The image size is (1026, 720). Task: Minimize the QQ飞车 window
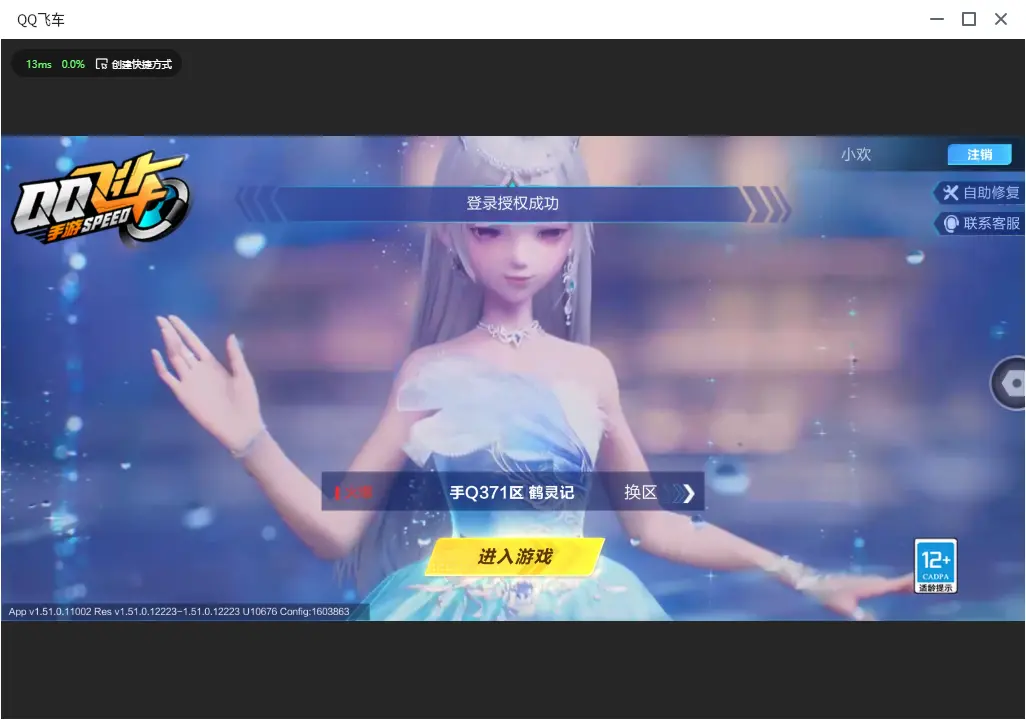[937, 20]
